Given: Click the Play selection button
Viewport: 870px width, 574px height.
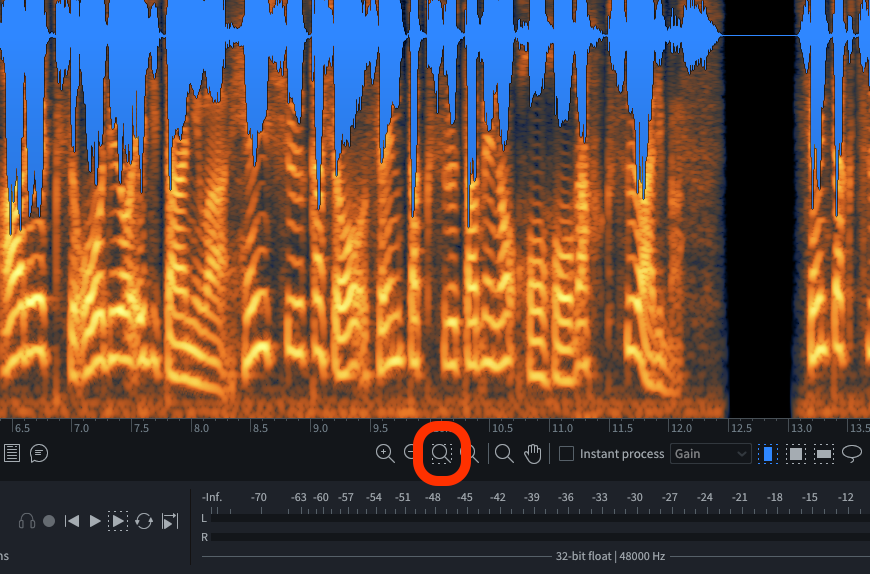Looking at the screenshot, I should coord(118,521).
